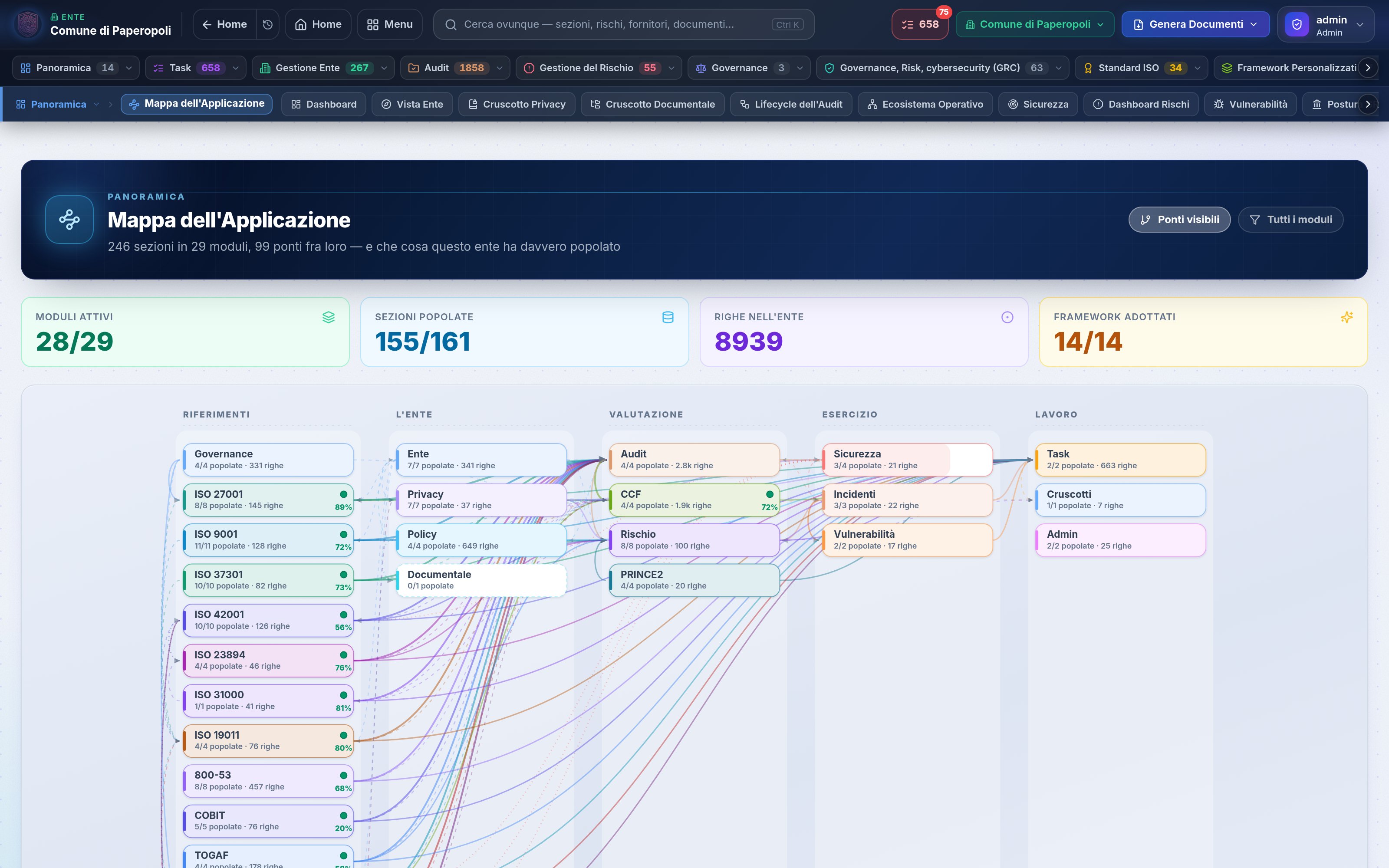Click the Comune di Paperopoli shield logo
The image size is (1389, 868).
pos(27,24)
